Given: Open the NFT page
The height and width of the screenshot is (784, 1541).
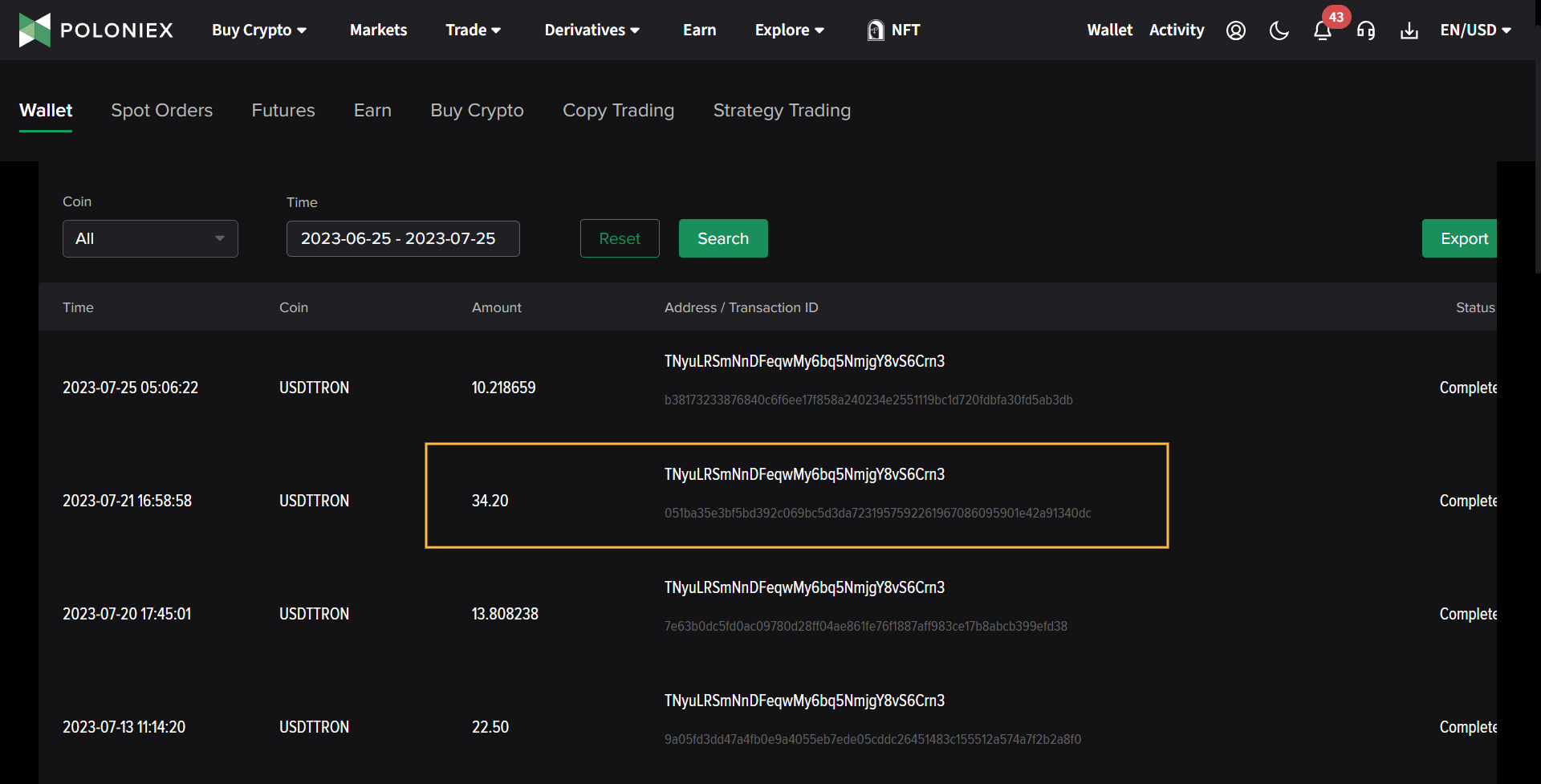Looking at the screenshot, I should point(893,30).
